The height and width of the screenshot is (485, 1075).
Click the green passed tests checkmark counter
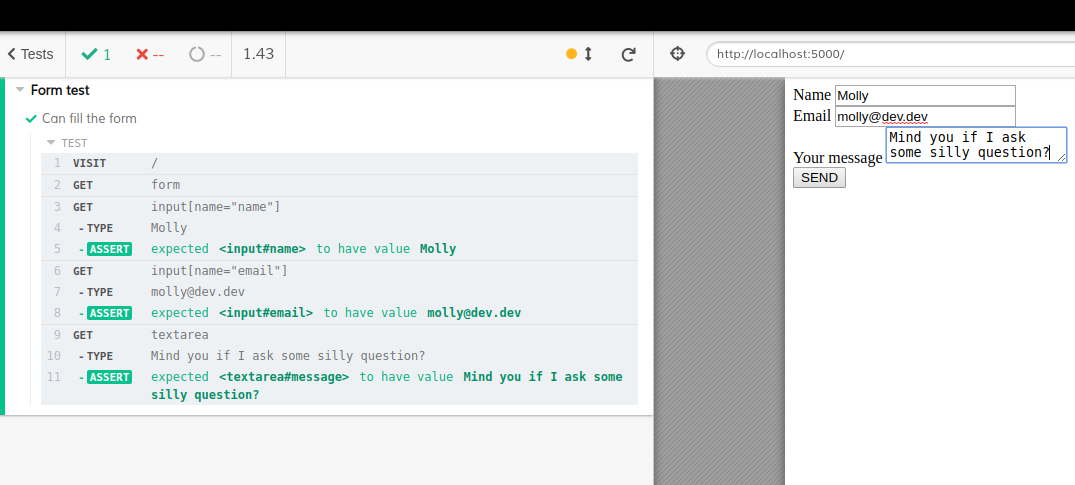(96, 54)
